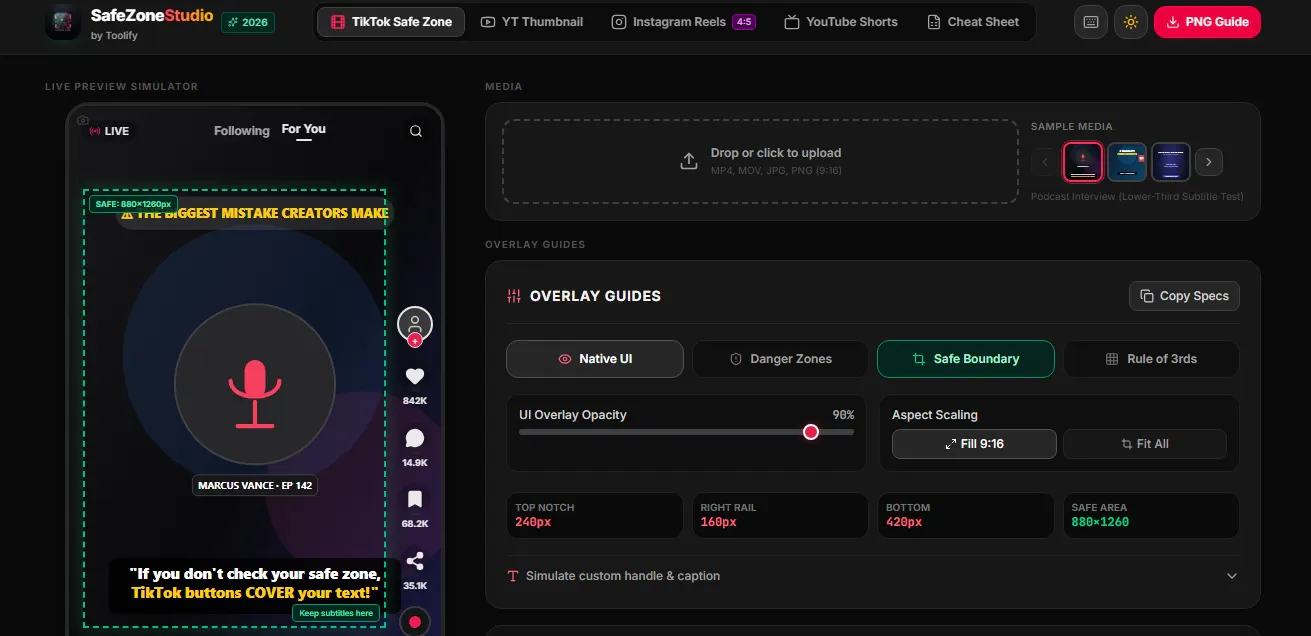Image resolution: width=1311 pixels, height=636 pixels.
Task: Toggle the light/dark theme sun icon
Action: tap(1131, 22)
